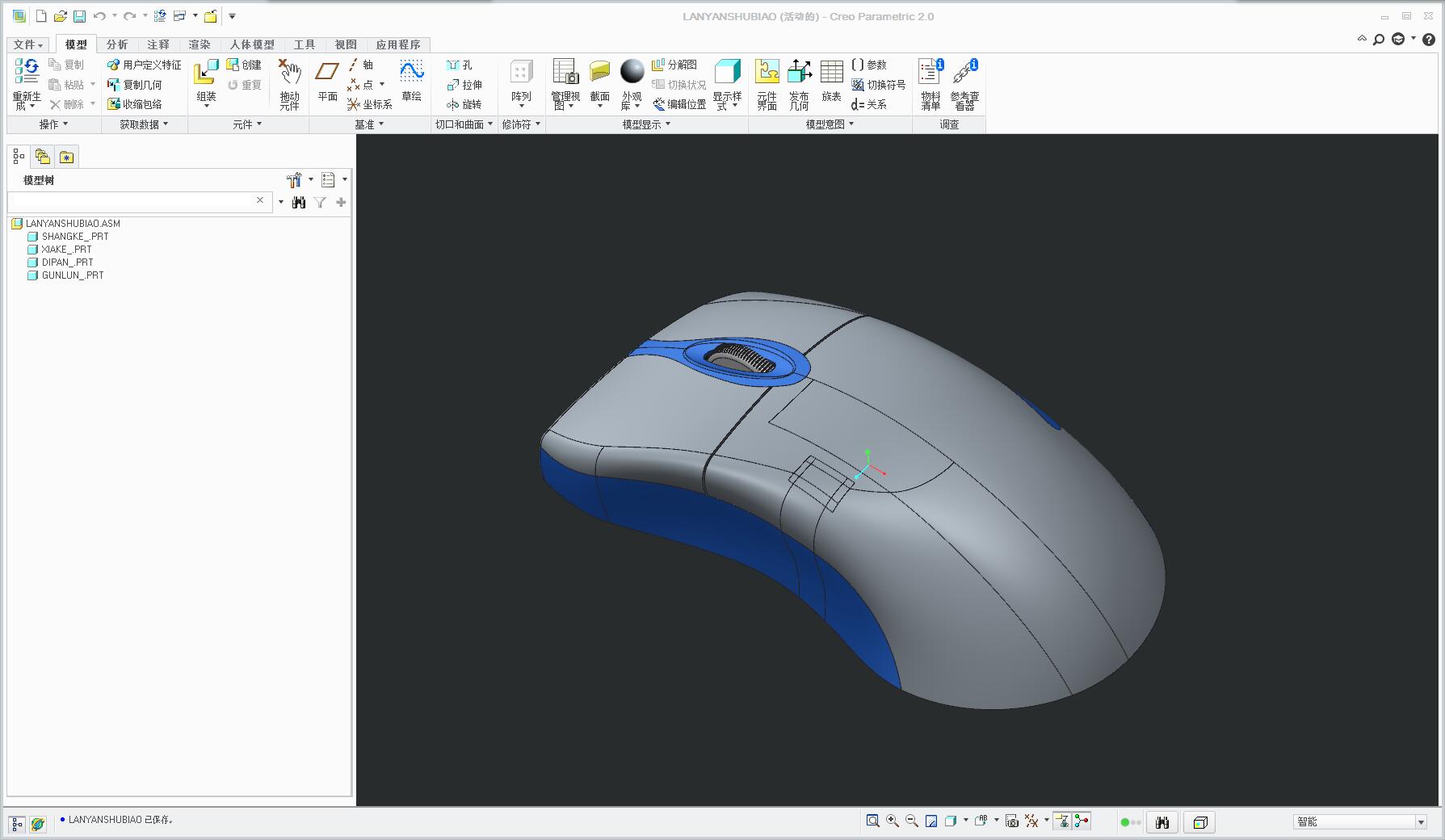The height and width of the screenshot is (840, 1445).
Task: Expand the Operations (操作) group dropdown
Action: click(x=54, y=124)
